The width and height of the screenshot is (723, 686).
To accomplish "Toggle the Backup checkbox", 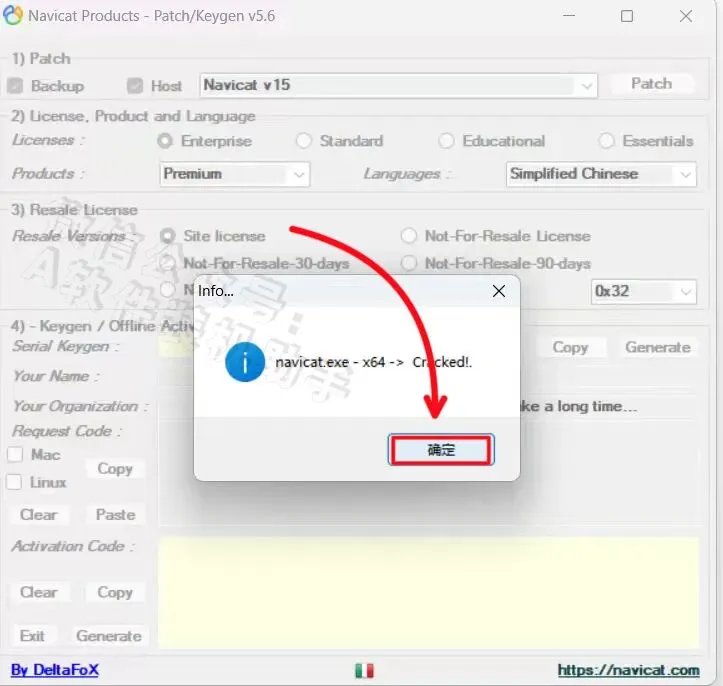I will pos(15,86).
